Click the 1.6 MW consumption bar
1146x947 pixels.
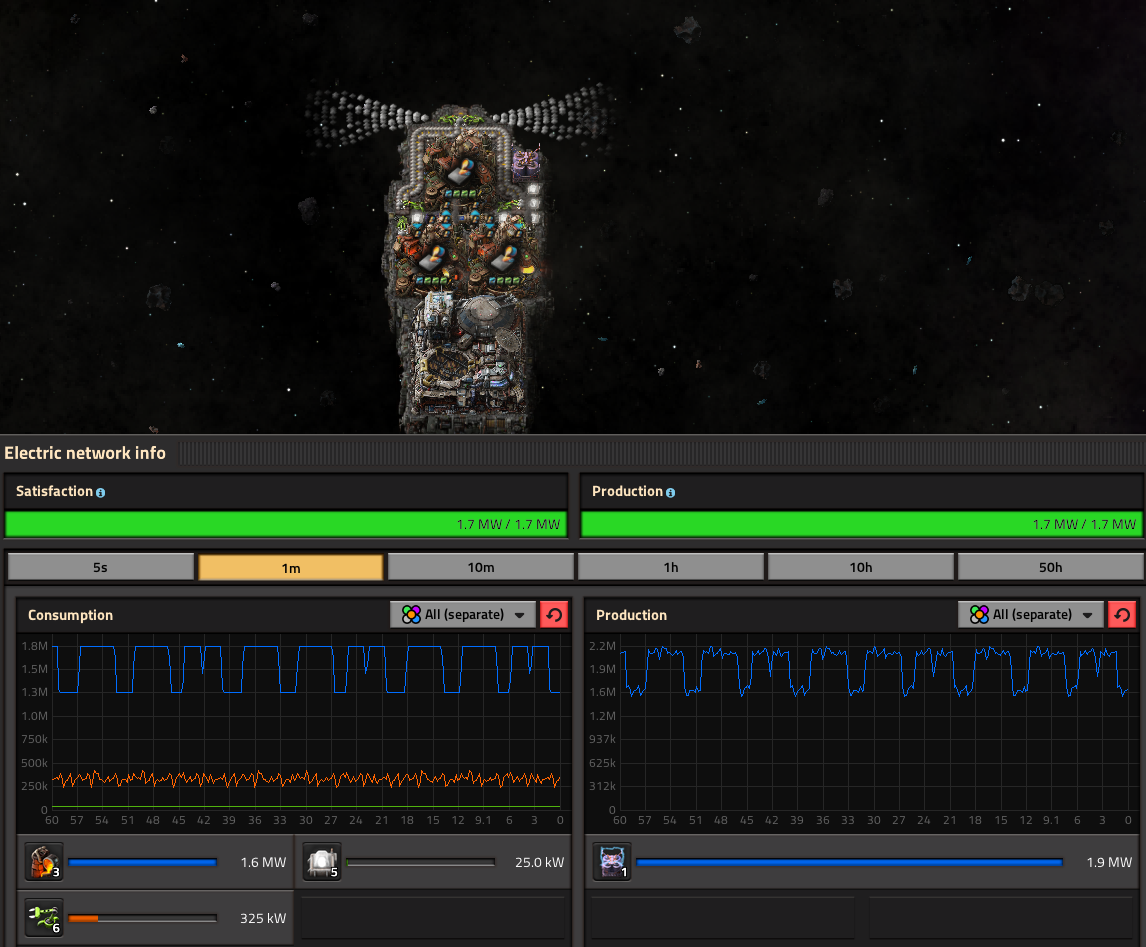click(x=143, y=862)
